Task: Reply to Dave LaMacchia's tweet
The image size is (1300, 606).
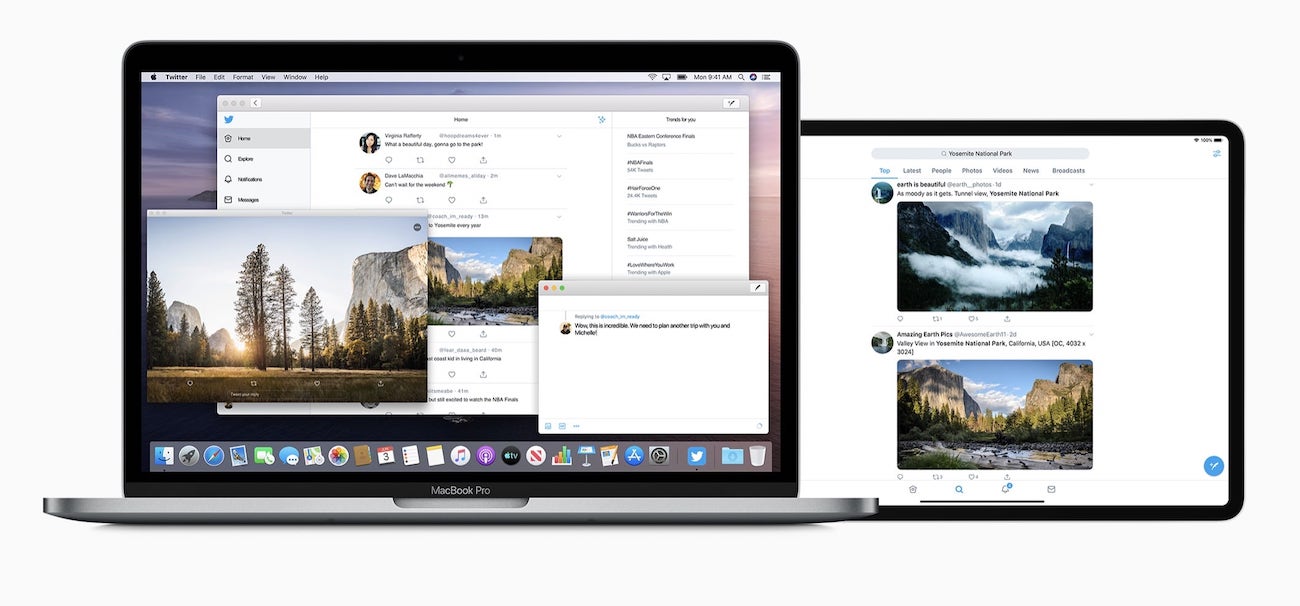Action: tap(389, 199)
